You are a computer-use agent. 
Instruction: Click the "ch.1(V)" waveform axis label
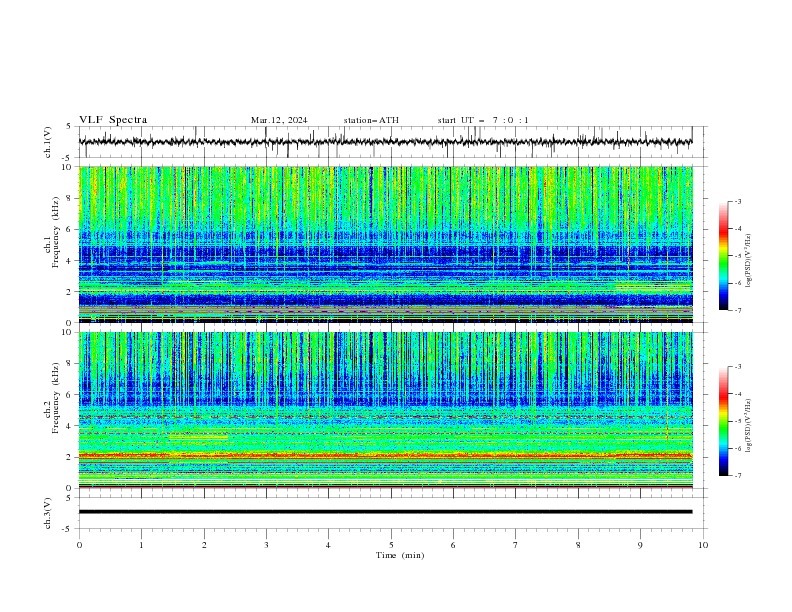point(48,142)
